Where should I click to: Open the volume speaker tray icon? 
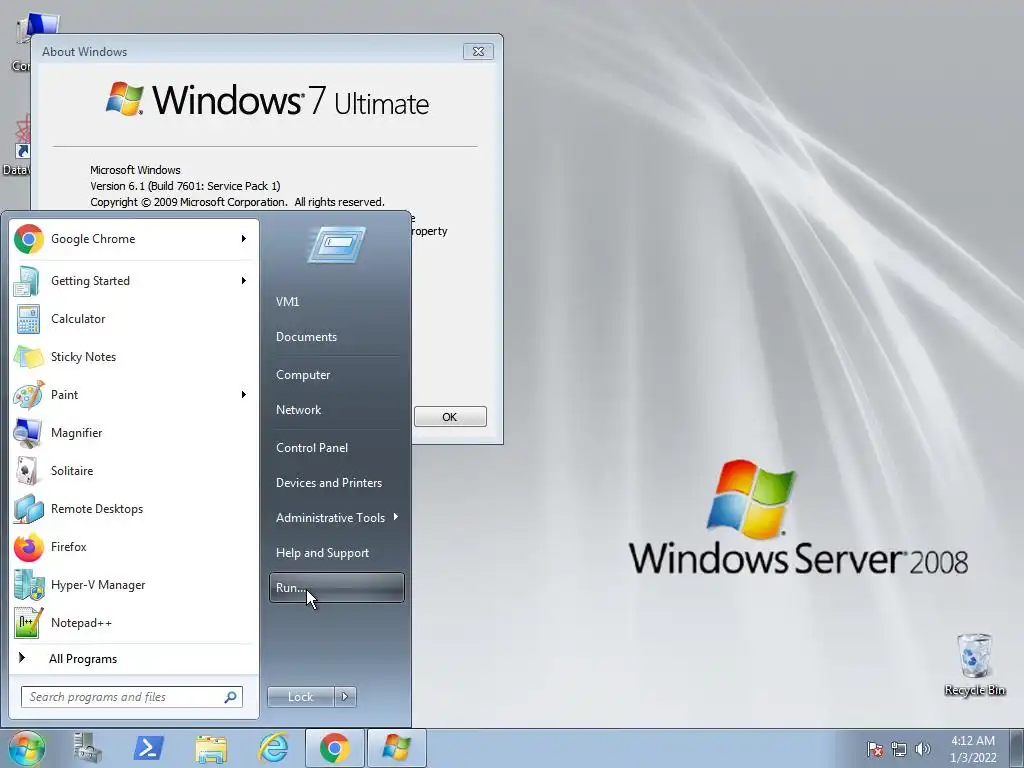click(923, 749)
